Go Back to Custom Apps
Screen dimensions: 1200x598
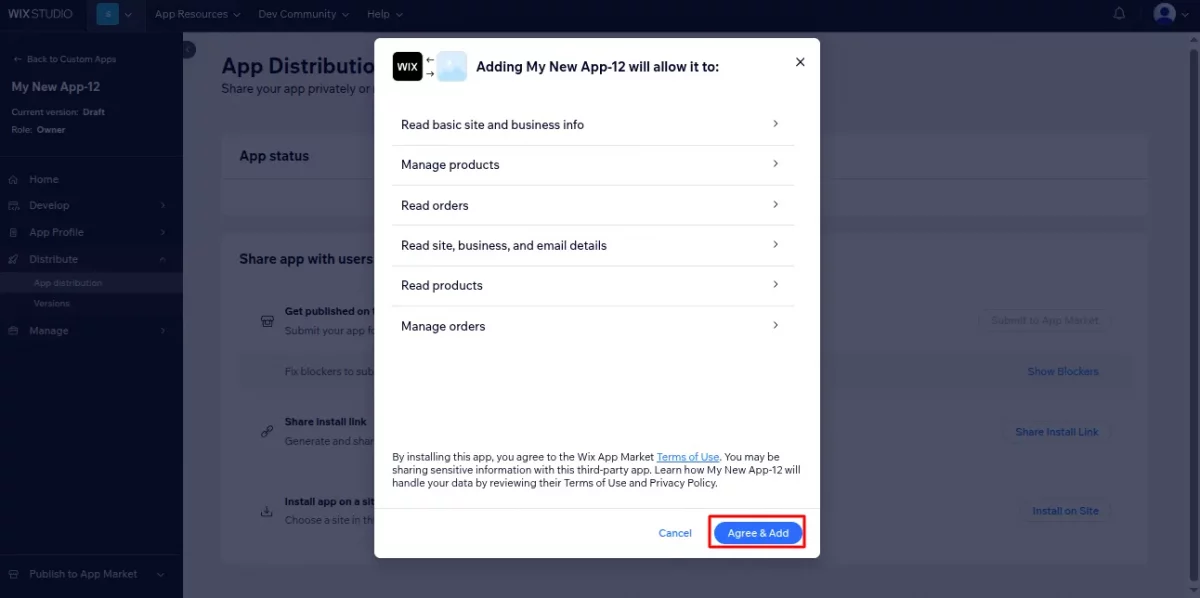click(65, 59)
